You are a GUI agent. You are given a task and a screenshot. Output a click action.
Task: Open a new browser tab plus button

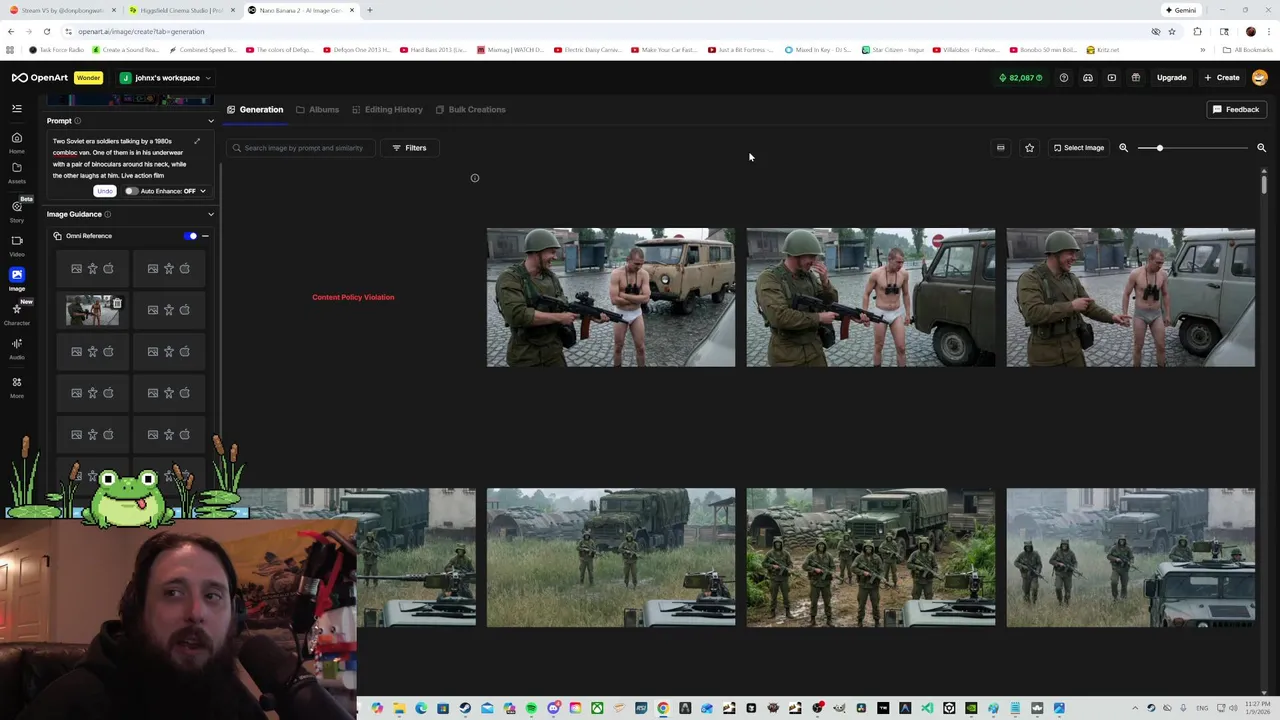pos(369,10)
